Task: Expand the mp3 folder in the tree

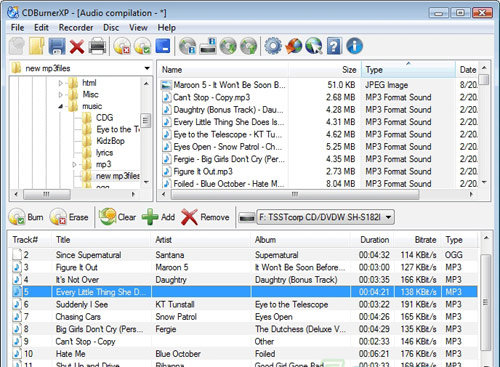Action: pos(74,164)
